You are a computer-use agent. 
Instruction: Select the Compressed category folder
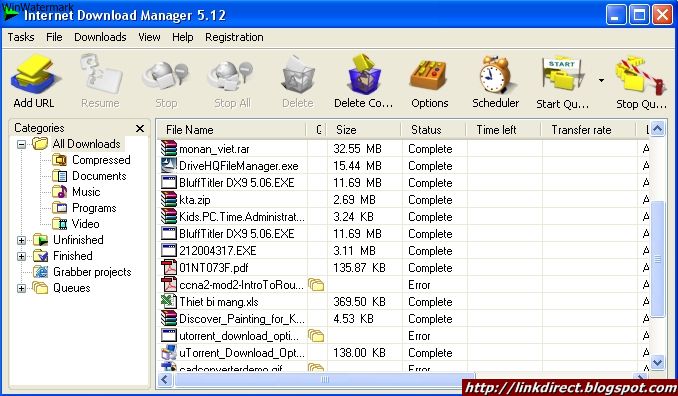pyautogui.click(x=101, y=160)
